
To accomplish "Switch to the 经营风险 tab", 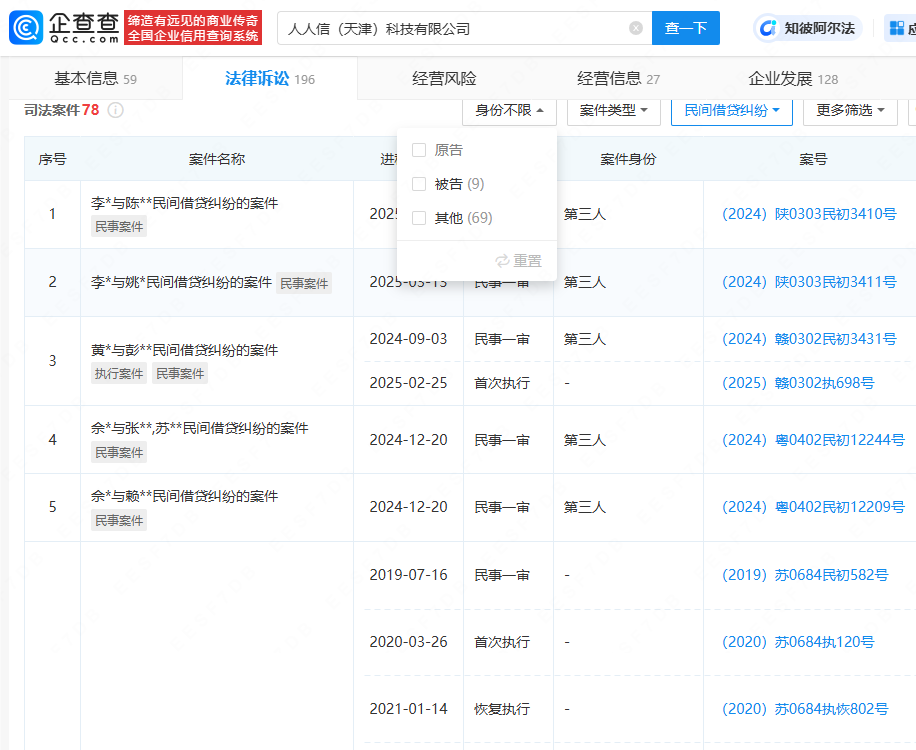I will (444, 79).
